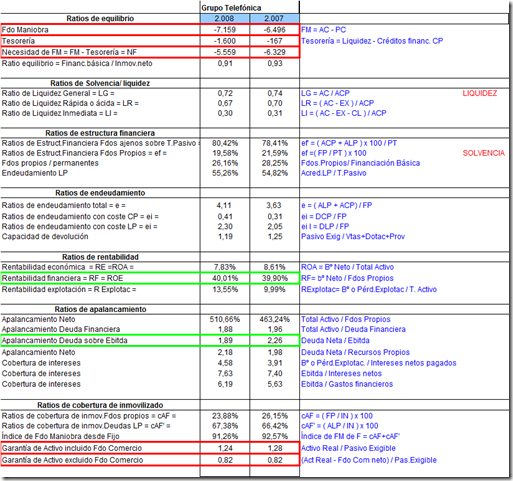Select 'Ratios de cobertura de inmovilizado' heading
Viewport: 513px width, 481px height.
[100, 405]
